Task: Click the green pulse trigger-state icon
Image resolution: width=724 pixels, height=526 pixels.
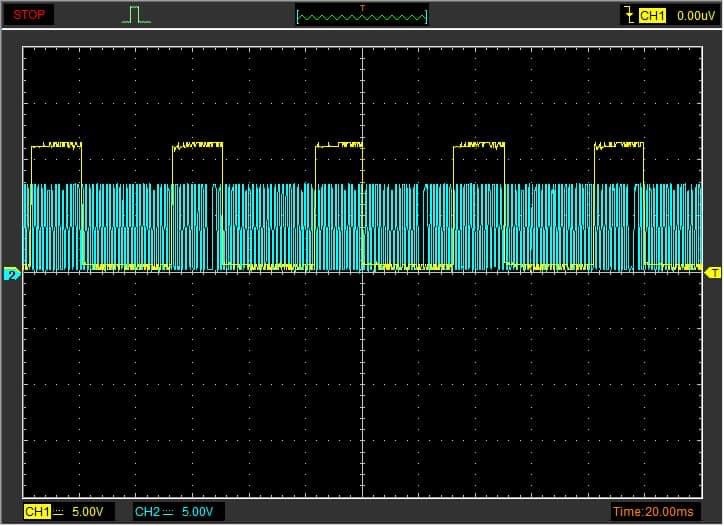Action: click(136, 14)
